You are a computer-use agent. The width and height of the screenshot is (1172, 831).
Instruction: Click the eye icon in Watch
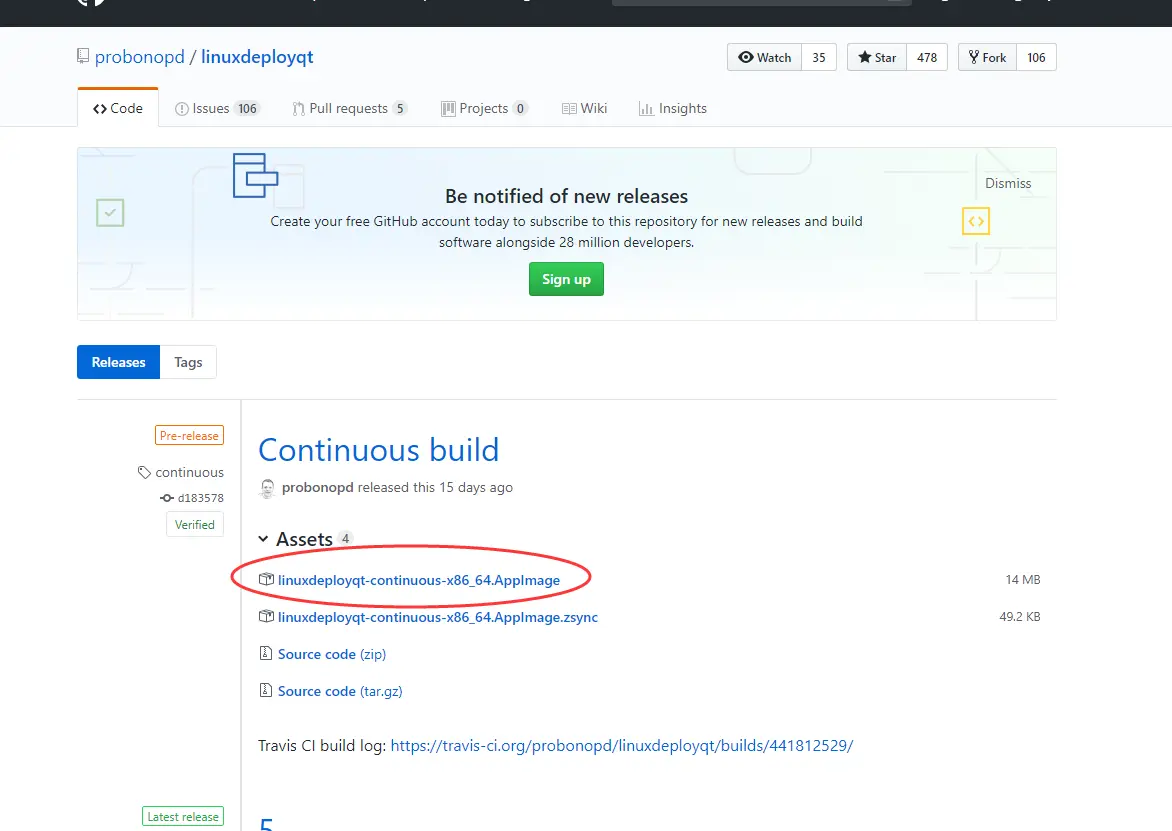[745, 57]
